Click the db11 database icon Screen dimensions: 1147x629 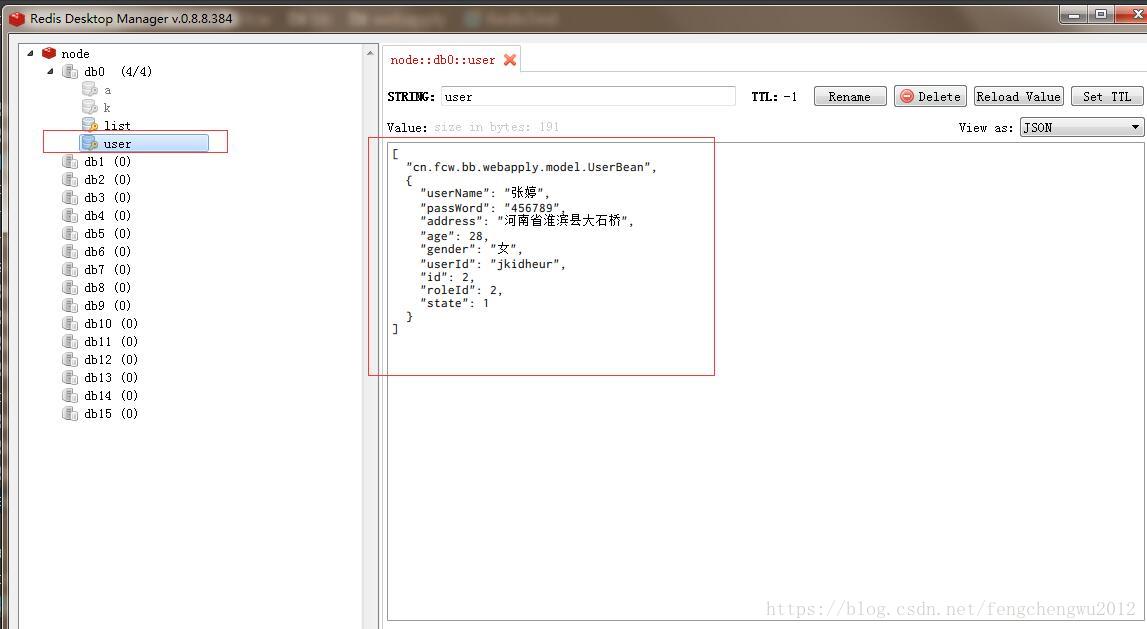click(70, 342)
